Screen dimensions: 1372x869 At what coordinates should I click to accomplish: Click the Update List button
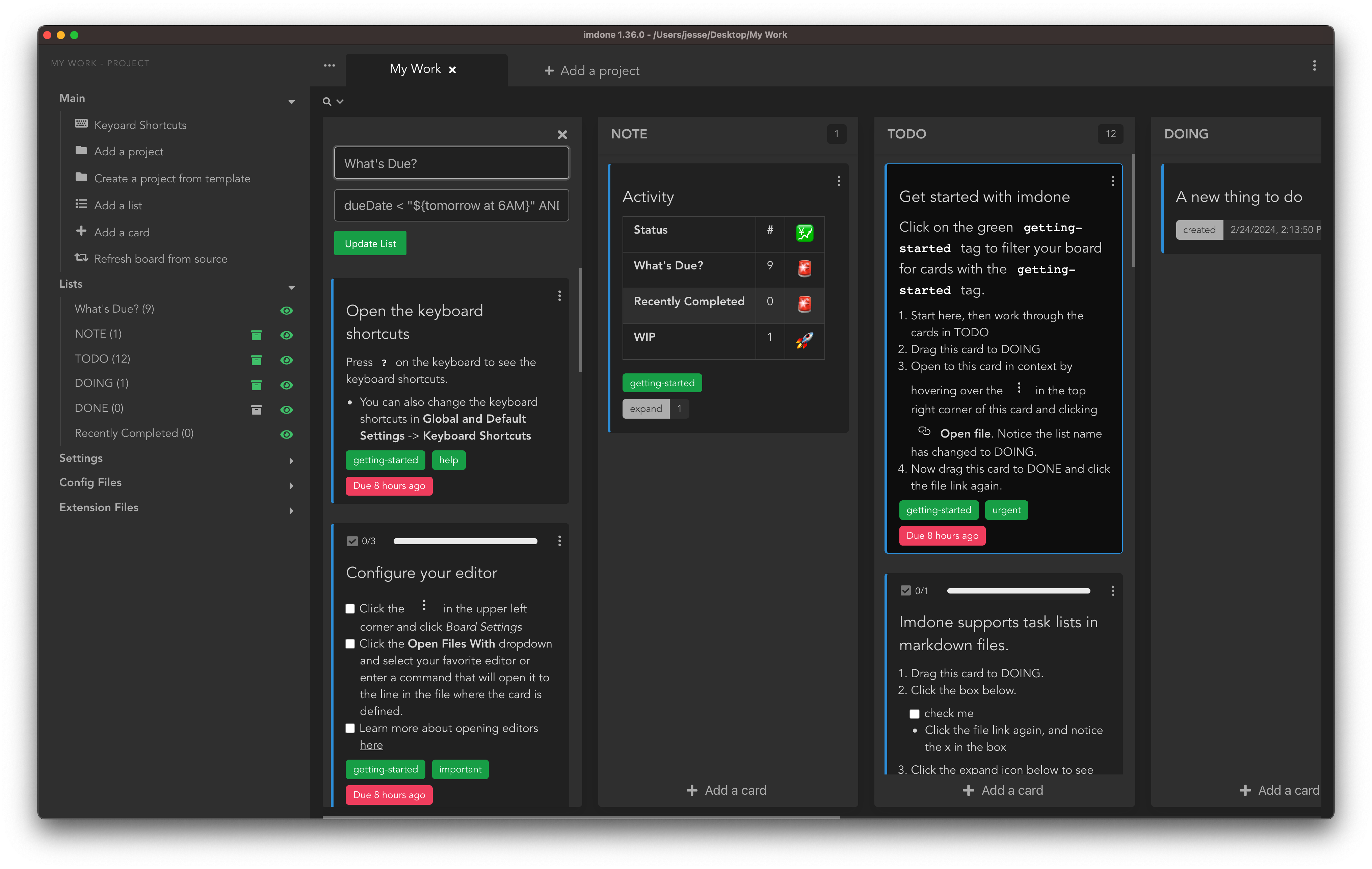point(370,243)
